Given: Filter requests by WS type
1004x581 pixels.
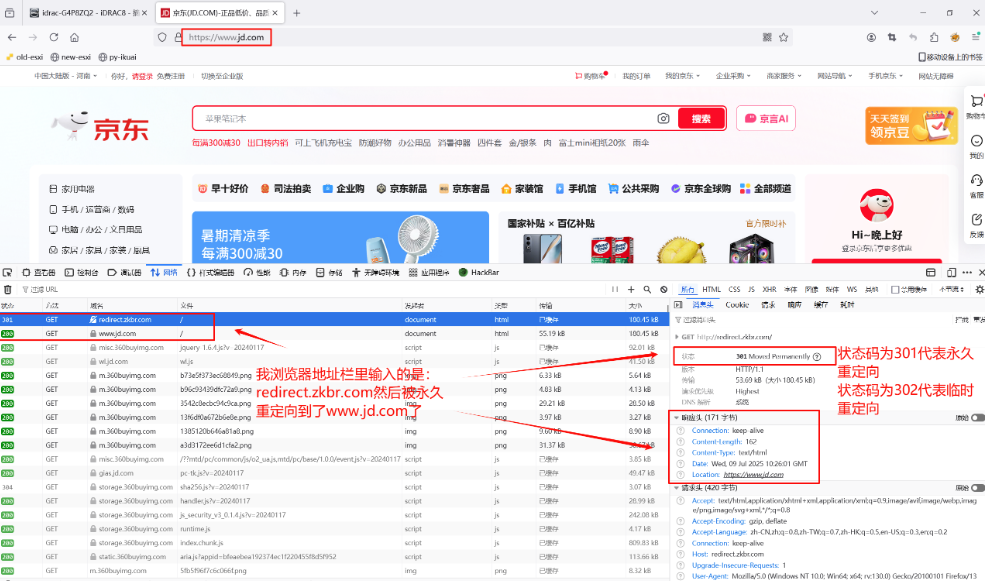Looking at the screenshot, I should click(852, 290).
